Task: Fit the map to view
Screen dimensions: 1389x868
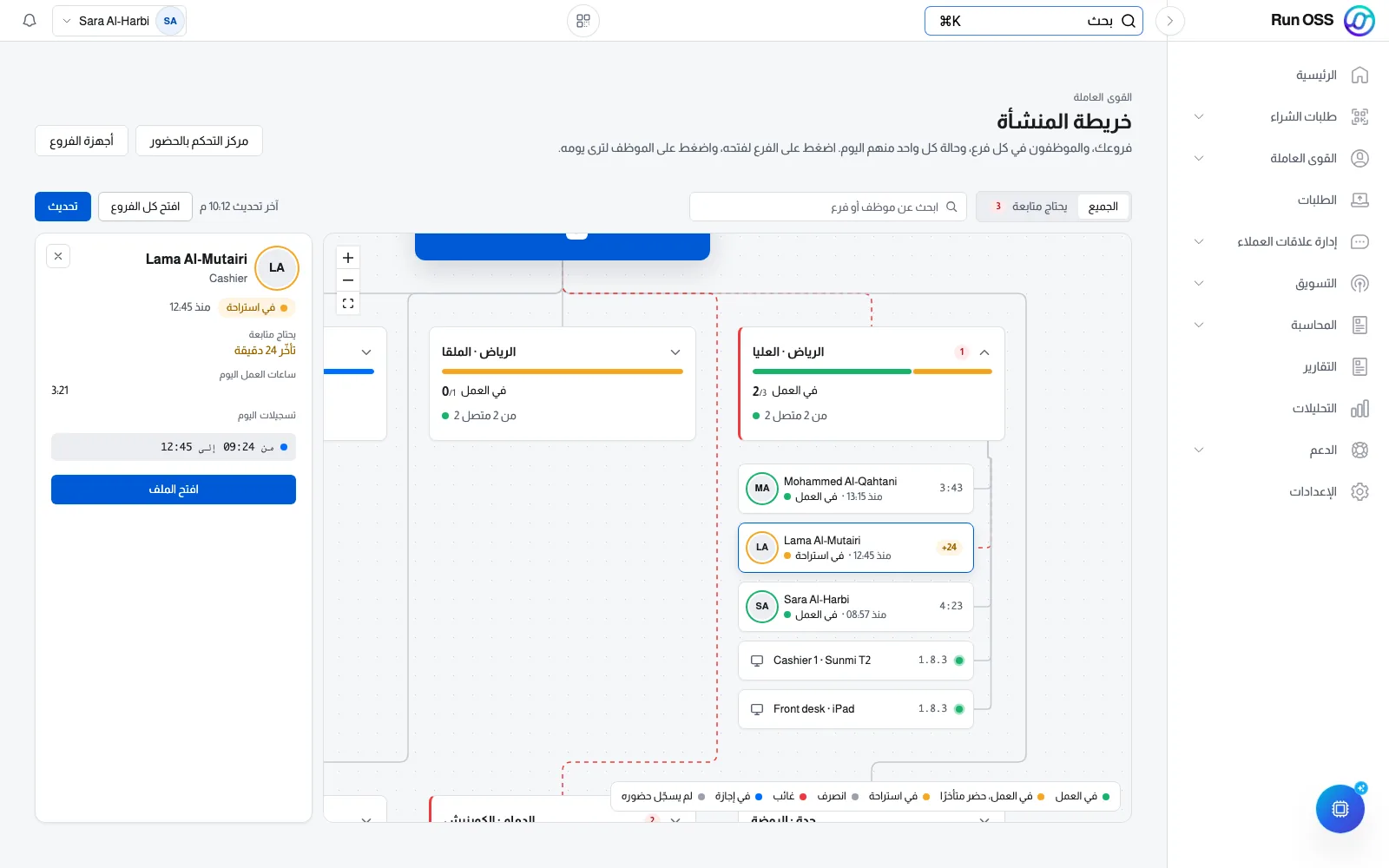Action: point(348,304)
